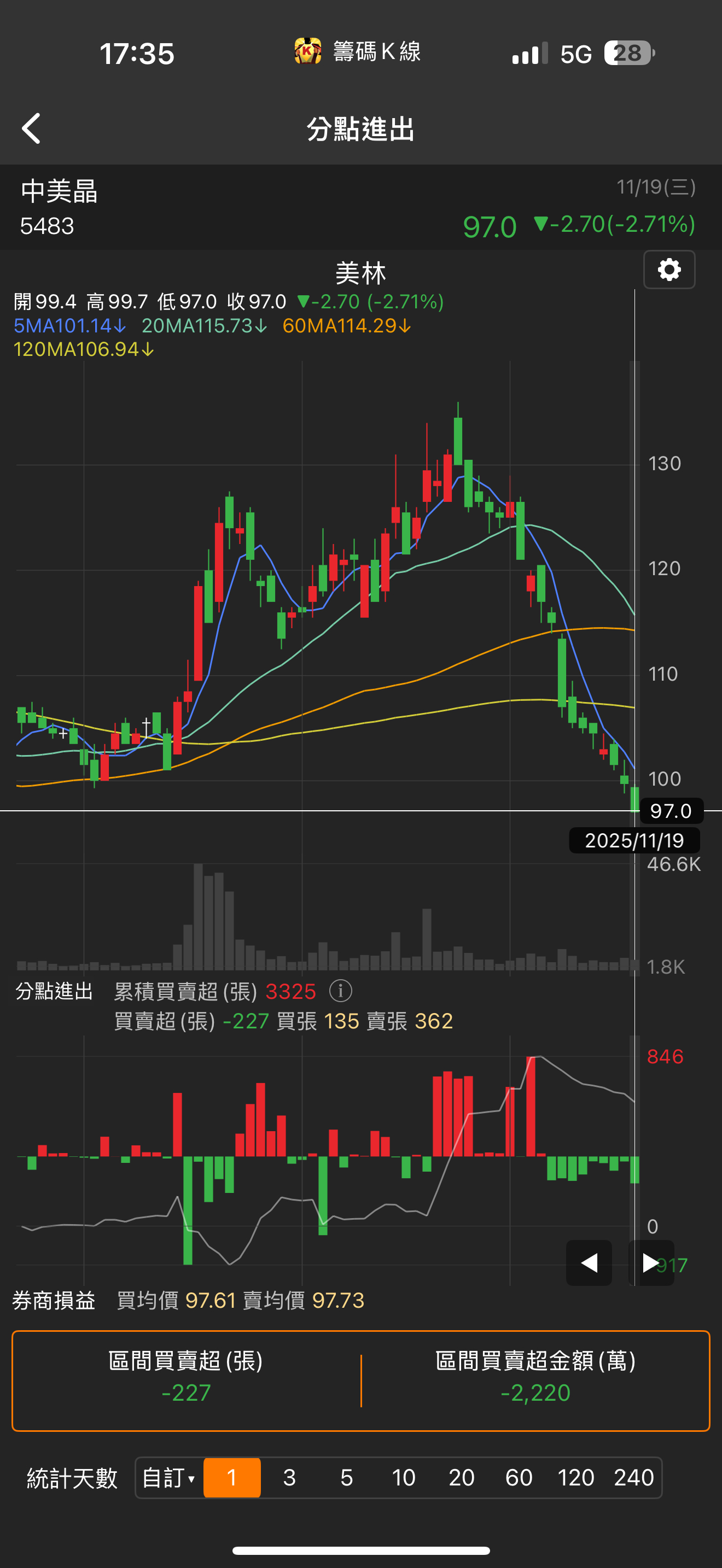Tap the 買賣超(張) -227 readout
Viewport: 722px width, 1568px height.
[191, 1021]
